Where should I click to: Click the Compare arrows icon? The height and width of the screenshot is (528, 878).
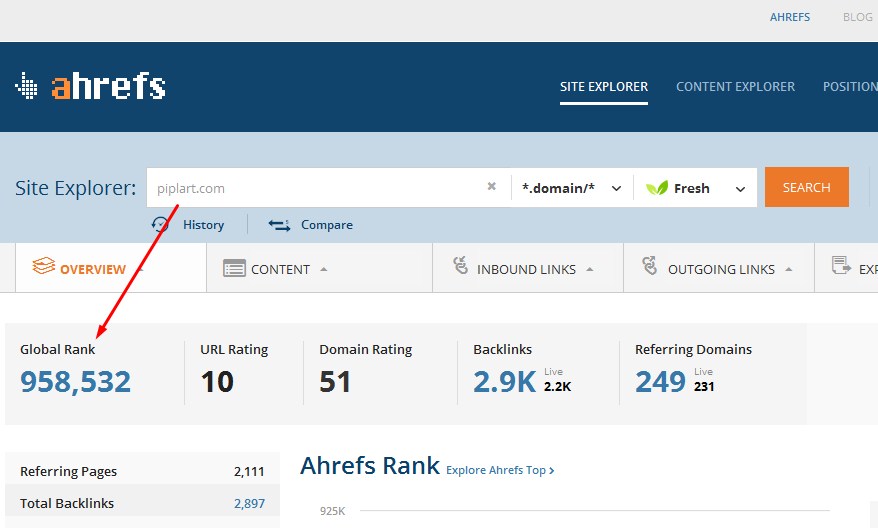279,225
